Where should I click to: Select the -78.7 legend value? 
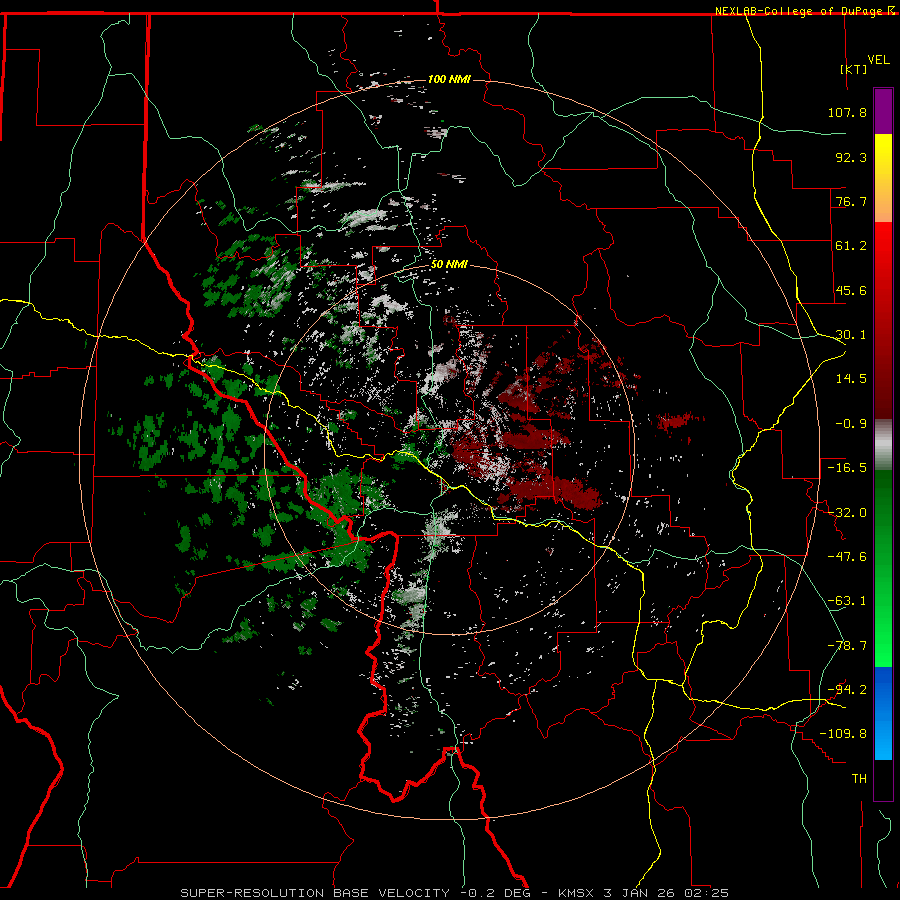pos(847,646)
